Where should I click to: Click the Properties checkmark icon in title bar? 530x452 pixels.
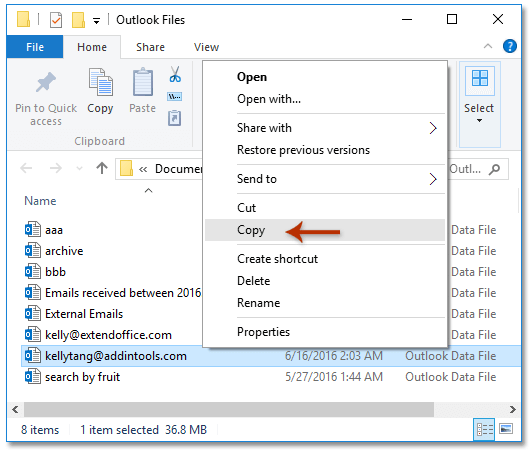click(56, 20)
